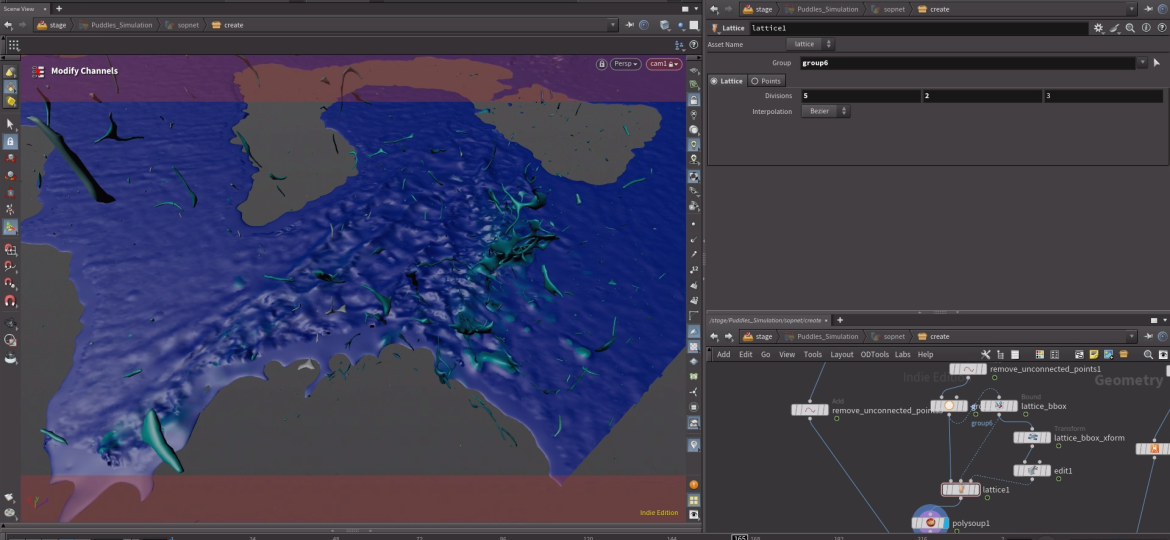Open the Persp viewport dropdown
Image resolution: width=1170 pixels, height=540 pixels.
coord(626,64)
